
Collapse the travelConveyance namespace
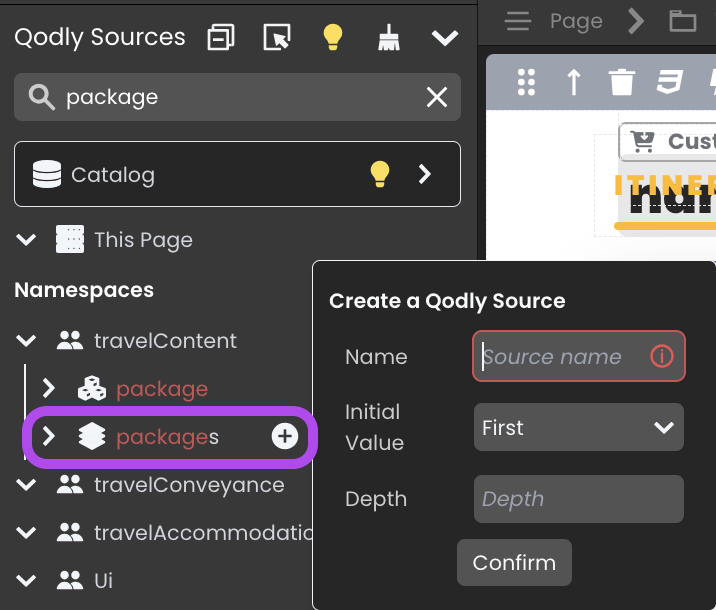[x=26, y=484]
